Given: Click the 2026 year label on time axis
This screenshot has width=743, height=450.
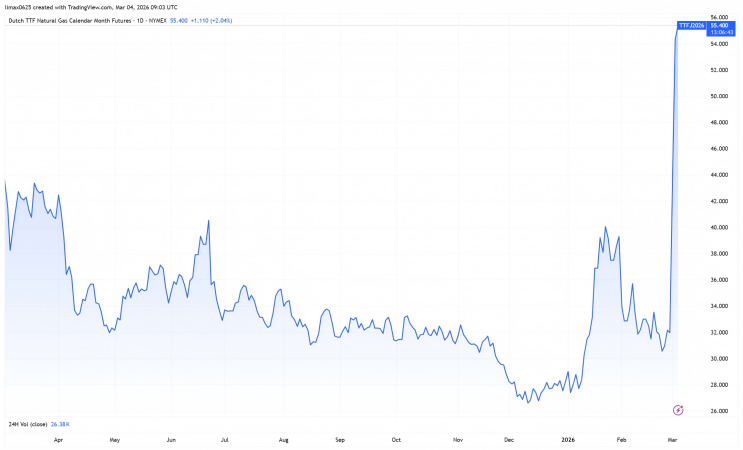Looking at the screenshot, I should pos(567,439).
